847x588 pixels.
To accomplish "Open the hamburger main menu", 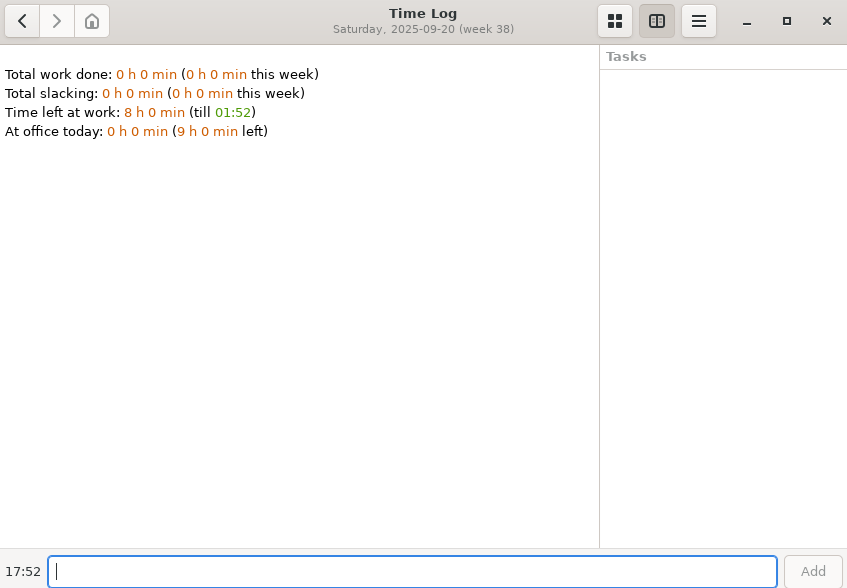I will [x=699, y=21].
